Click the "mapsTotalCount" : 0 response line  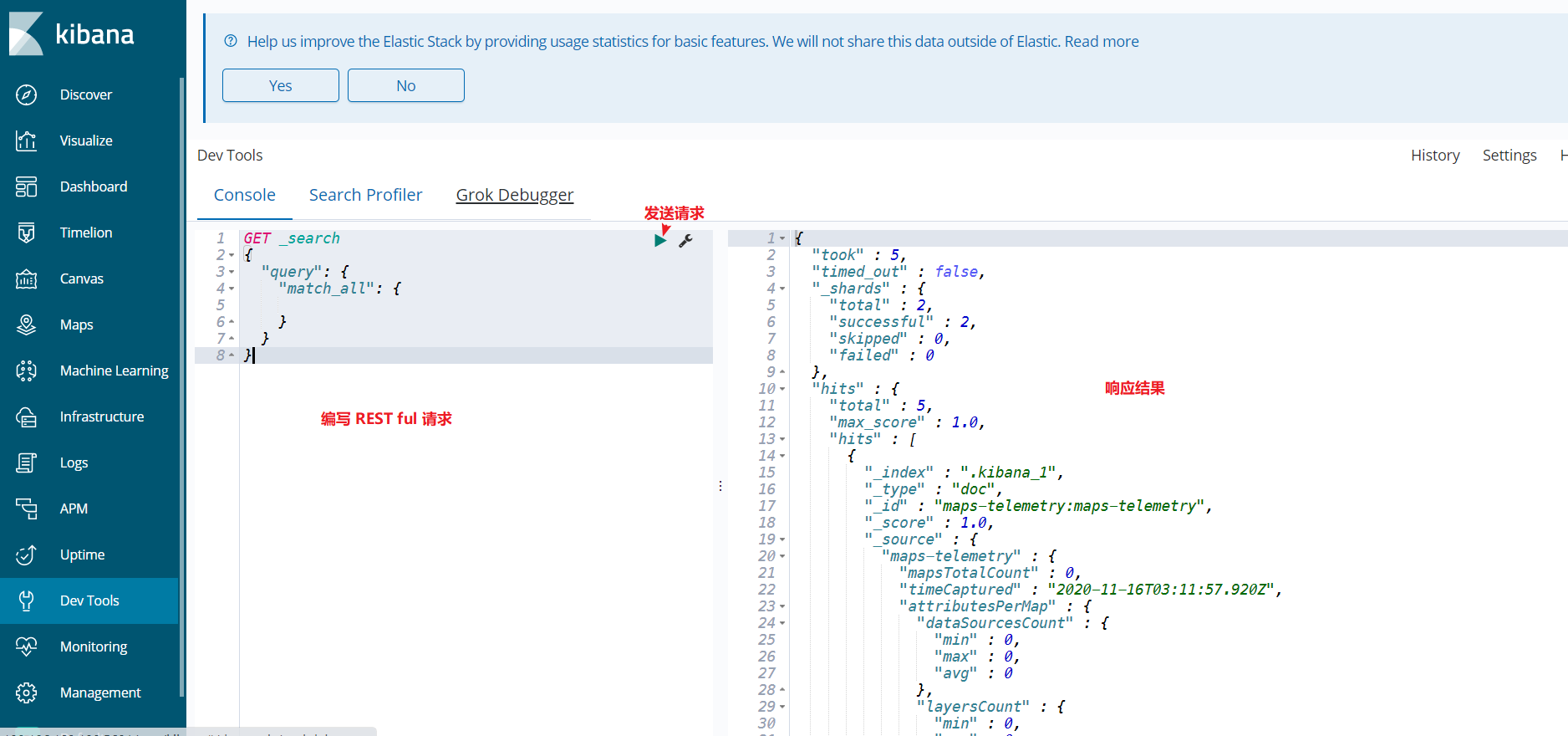tap(990, 573)
